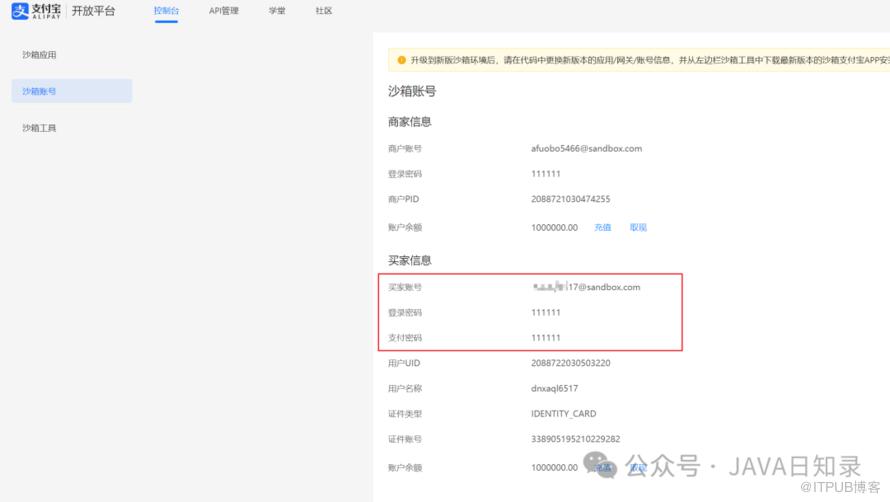890x502 pixels.
Task: Click the 买家信息 section heading
Action: (409, 260)
